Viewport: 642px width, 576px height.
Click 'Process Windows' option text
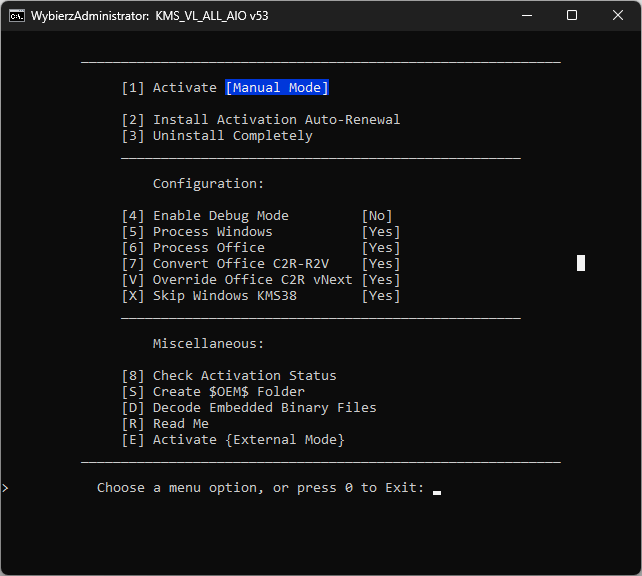pos(212,232)
